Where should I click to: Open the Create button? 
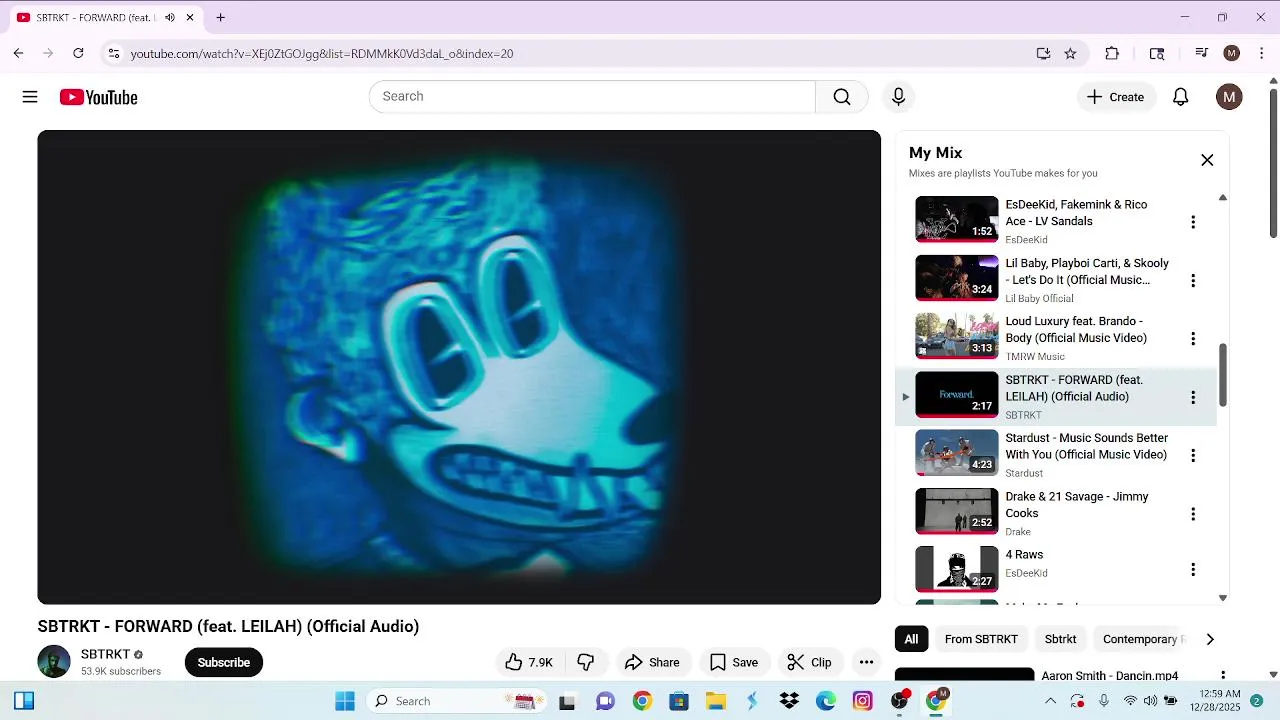tap(1116, 97)
